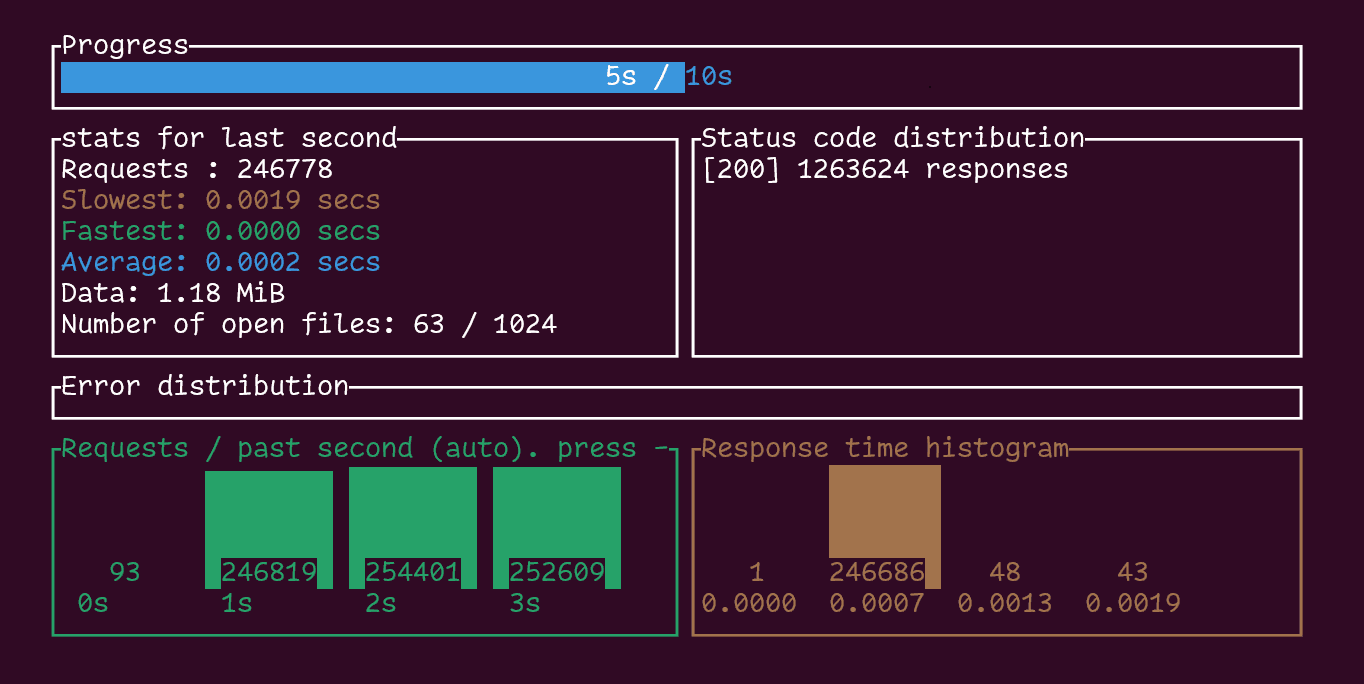Click the 0s value 93
The width and height of the screenshot is (1364, 684).
click(x=125, y=572)
